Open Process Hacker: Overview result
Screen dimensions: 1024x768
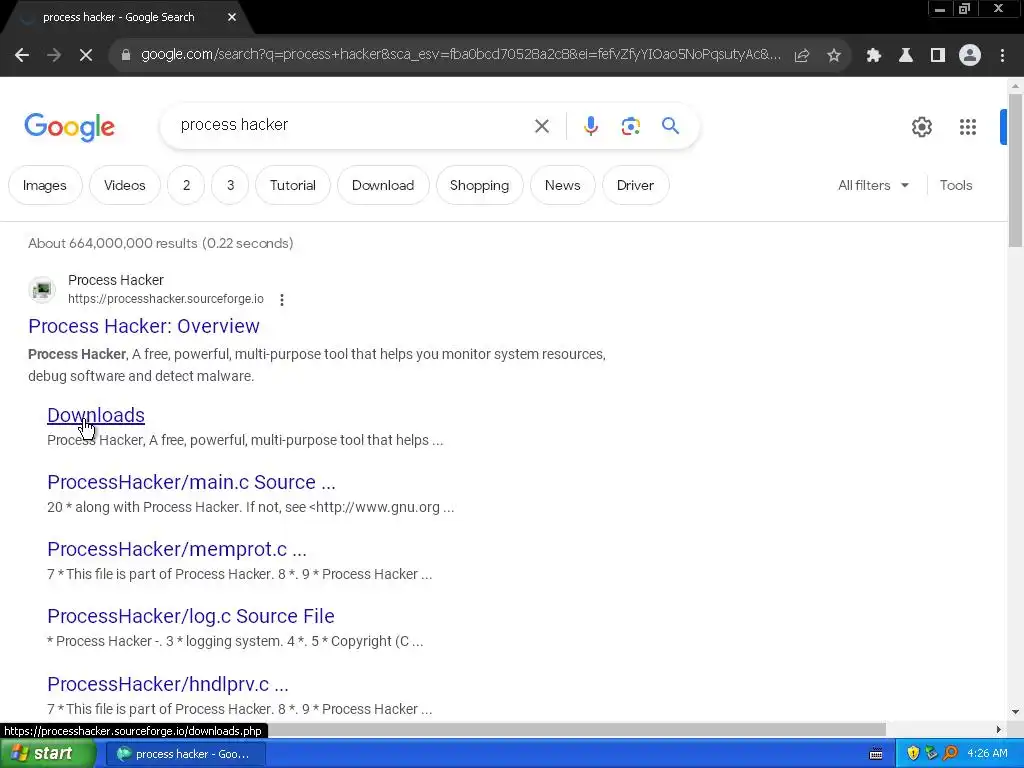coord(144,326)
